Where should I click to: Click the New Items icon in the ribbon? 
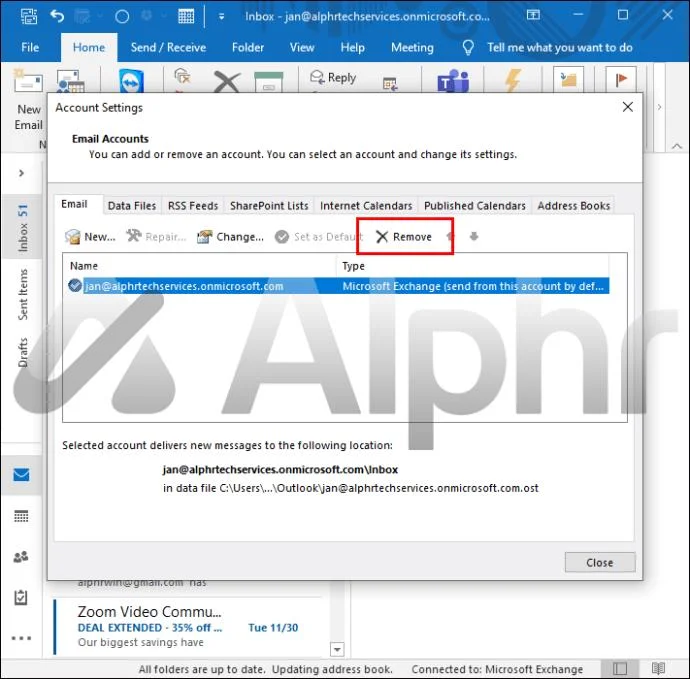tap(70, 81)
